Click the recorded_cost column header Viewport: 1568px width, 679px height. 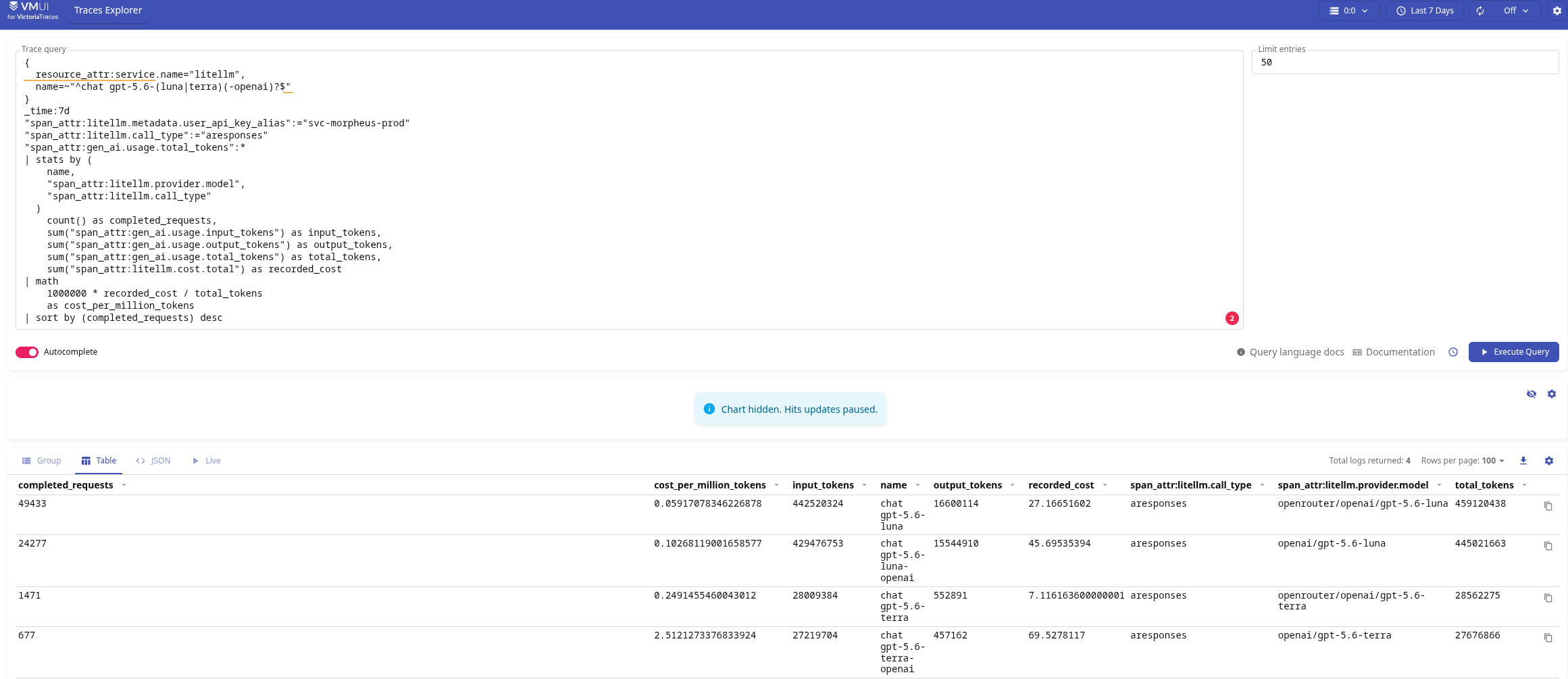click(x=1061, y=485)
